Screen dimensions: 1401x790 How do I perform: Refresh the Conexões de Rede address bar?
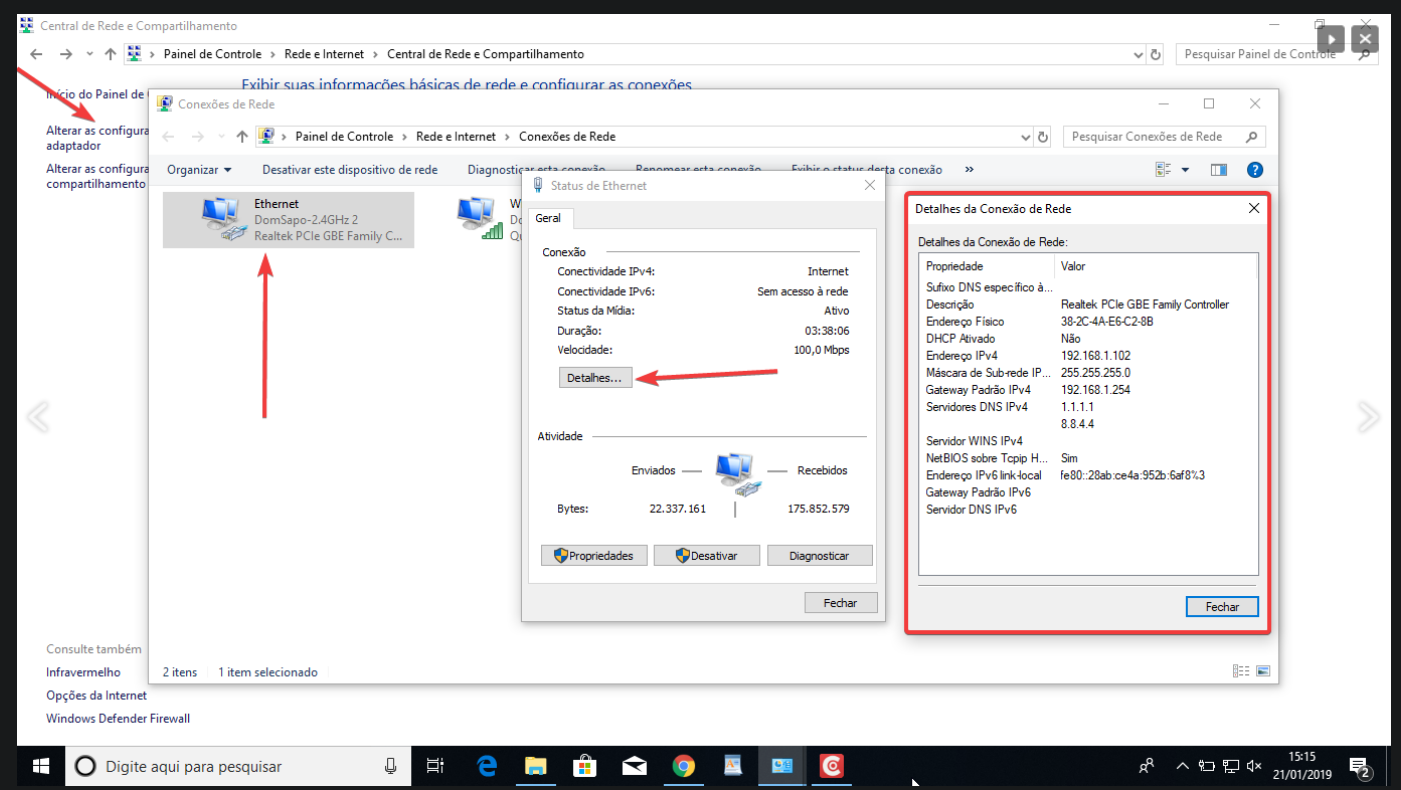click(x=1043, y=136)
